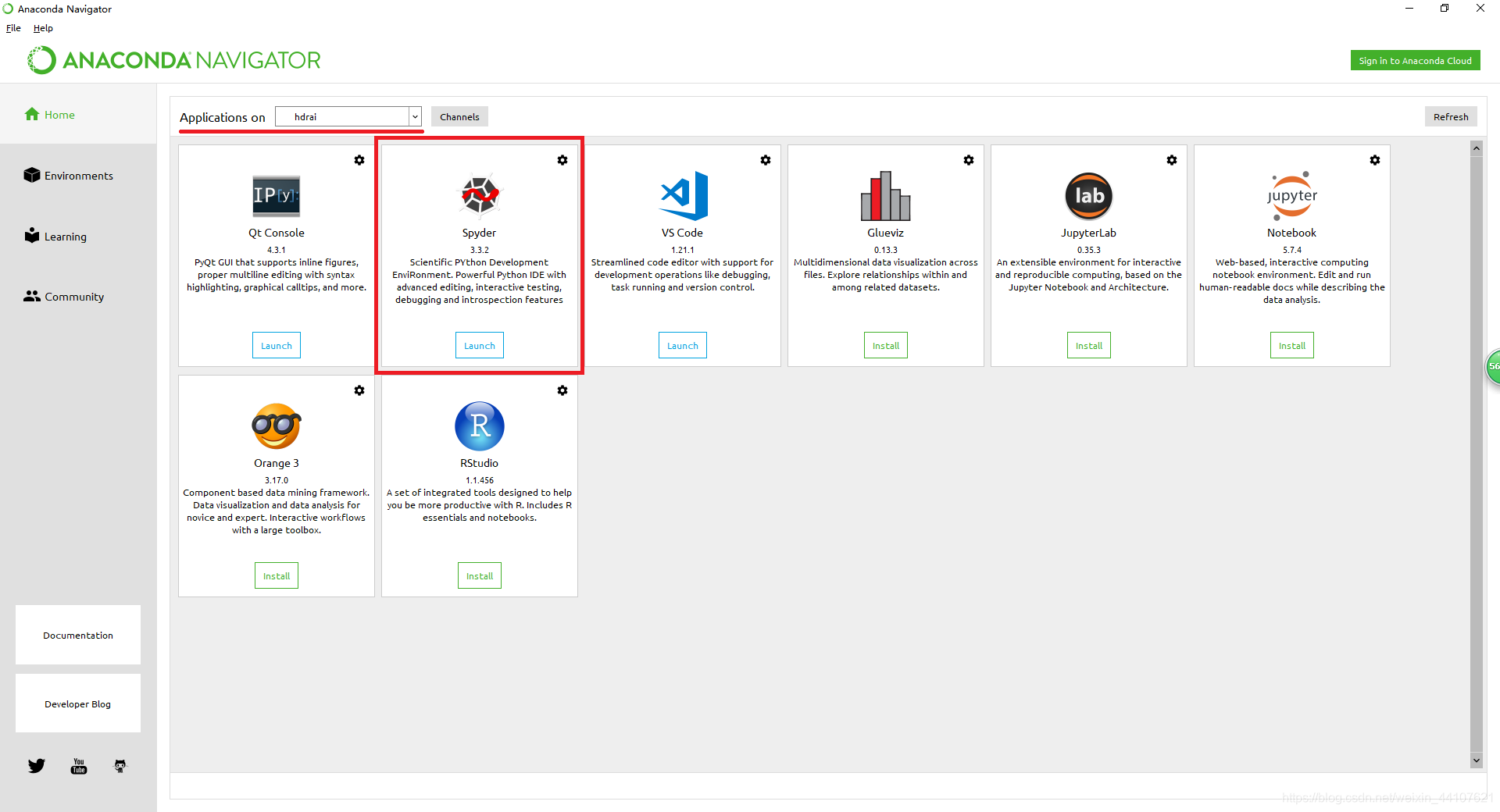
Task: Click the applications list scrollbar track
Action: tap(1477, 453)
